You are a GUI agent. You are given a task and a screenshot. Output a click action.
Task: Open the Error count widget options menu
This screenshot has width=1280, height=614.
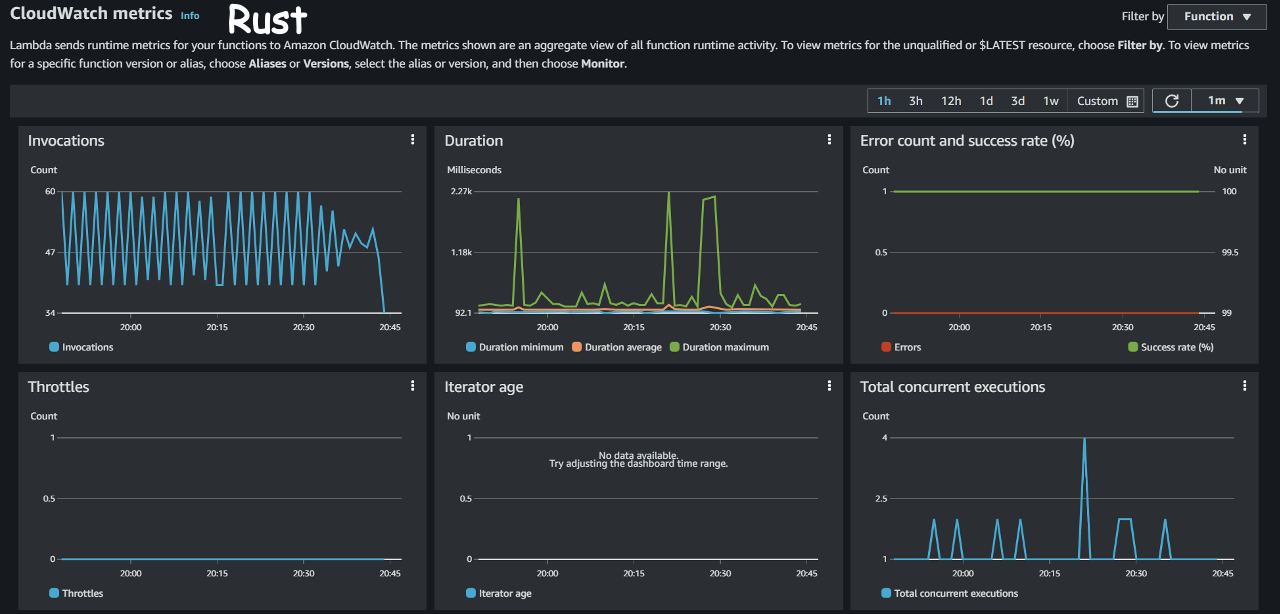pyautogui.click(x=1245, y=140)
